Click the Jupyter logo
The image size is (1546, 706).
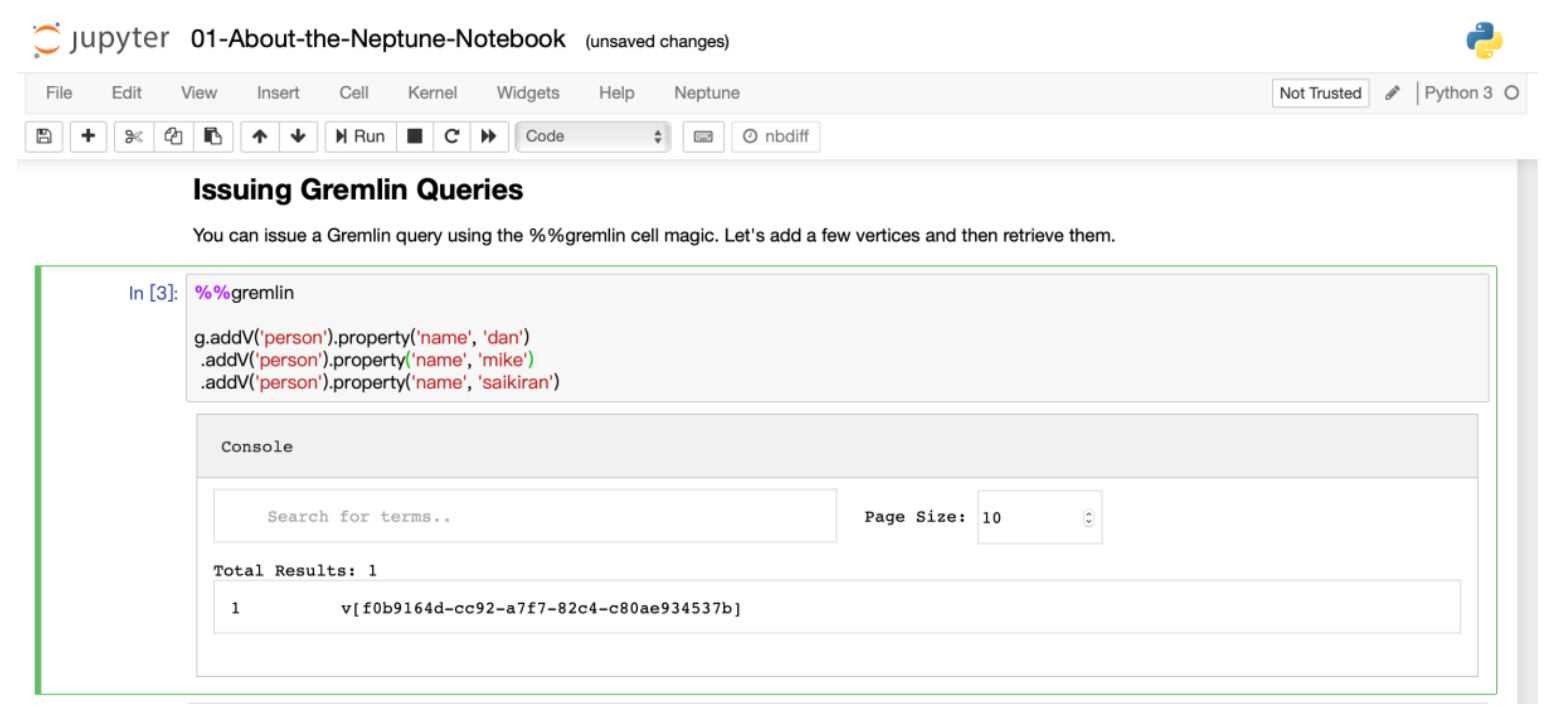[101, 39]
